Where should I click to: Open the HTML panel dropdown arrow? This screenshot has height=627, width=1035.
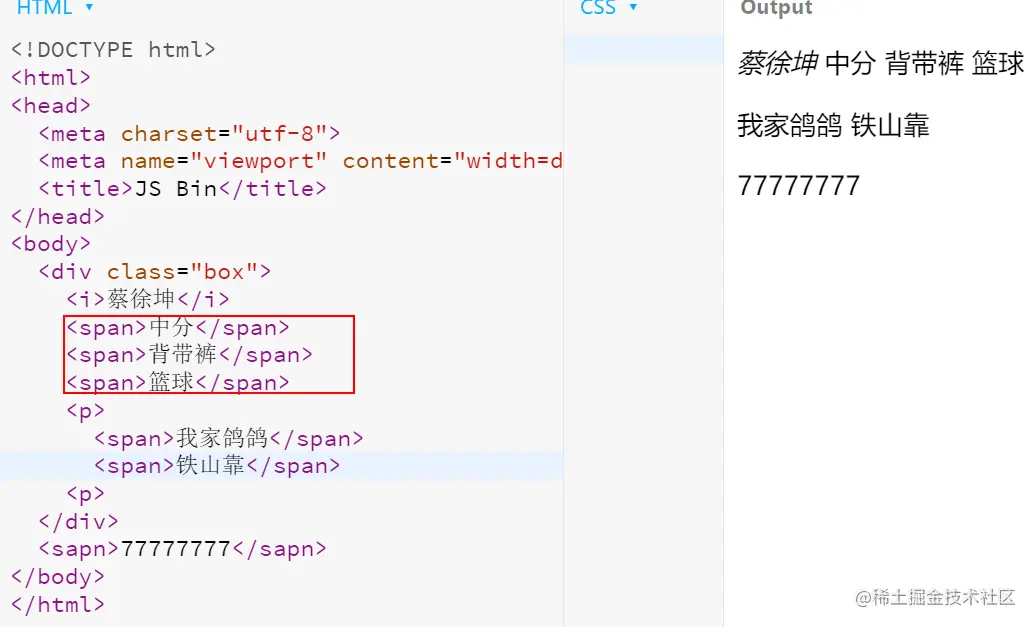(x=89, y=7)
